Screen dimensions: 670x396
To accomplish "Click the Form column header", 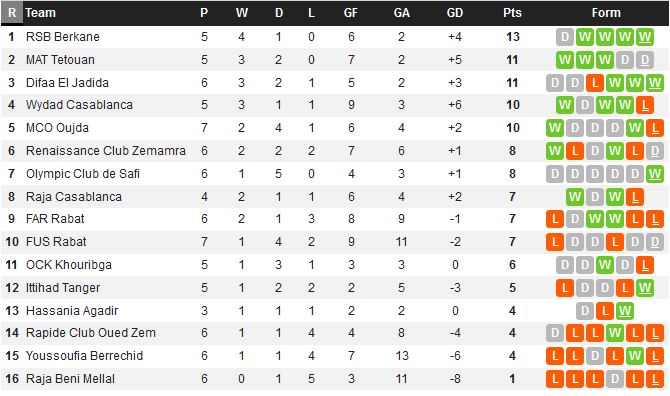I will click(x=606, y=13).
